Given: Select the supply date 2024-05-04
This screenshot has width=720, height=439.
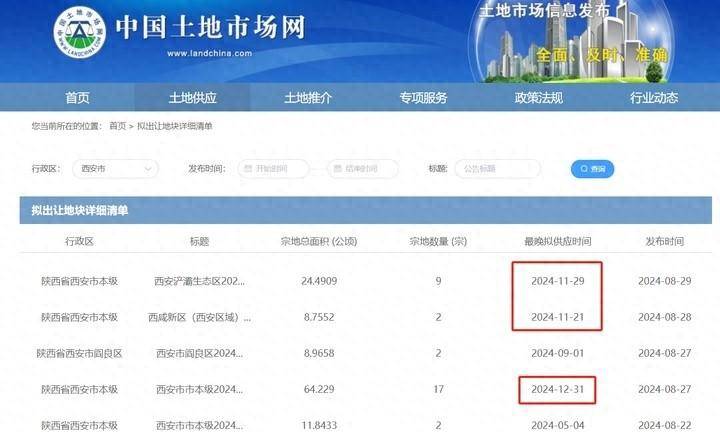Looking at the screenshot, I should tap(558, 426).
